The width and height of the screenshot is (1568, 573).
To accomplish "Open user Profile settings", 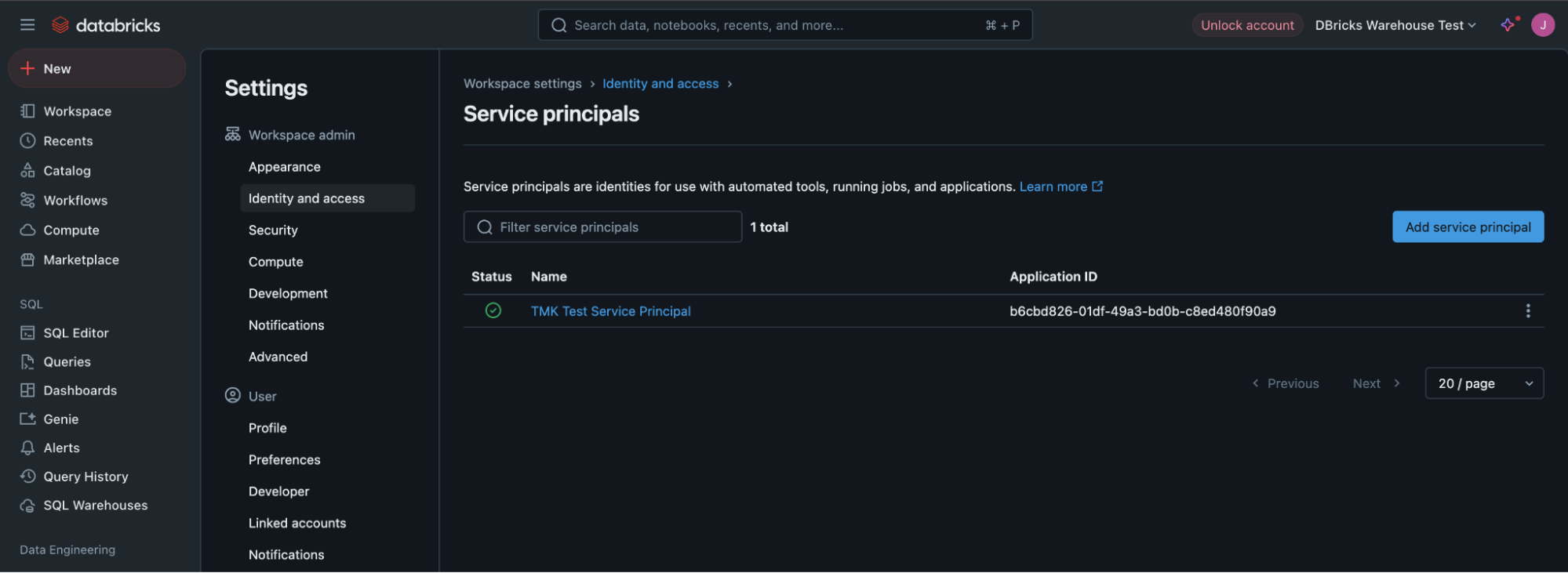I will pos(267,428).
